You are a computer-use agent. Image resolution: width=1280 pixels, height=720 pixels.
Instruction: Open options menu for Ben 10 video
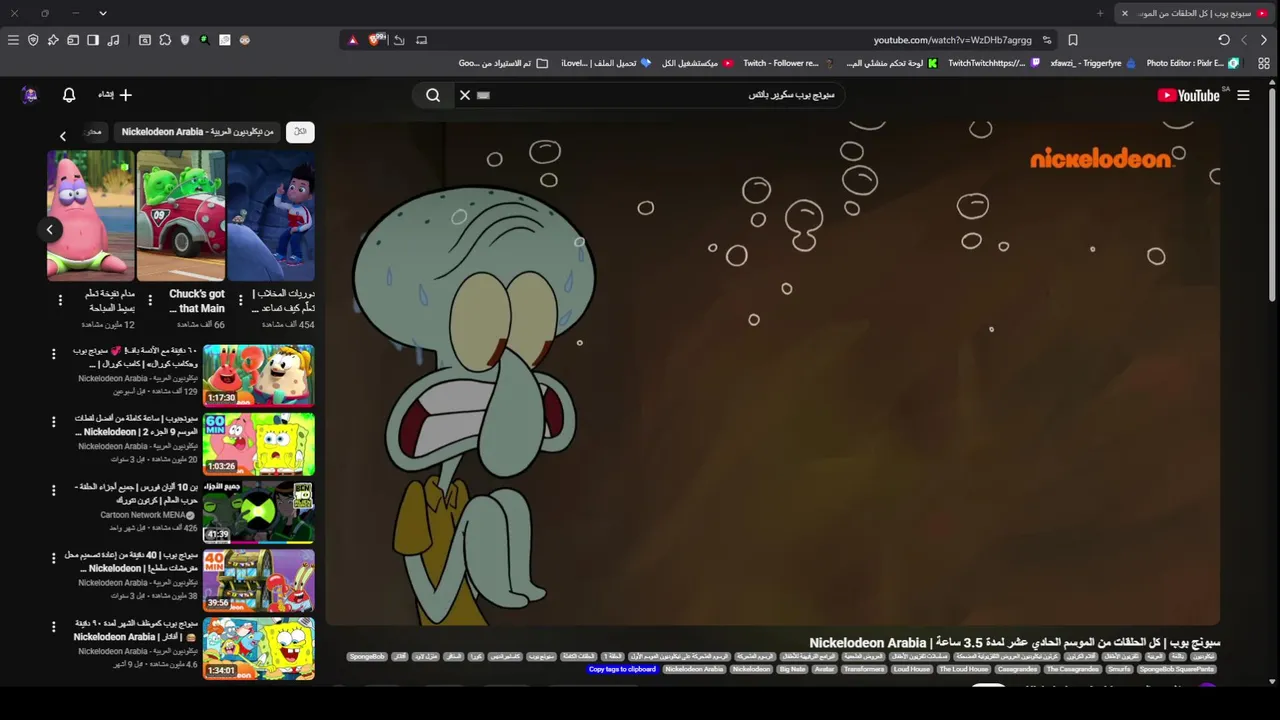(x=54, y=490)
